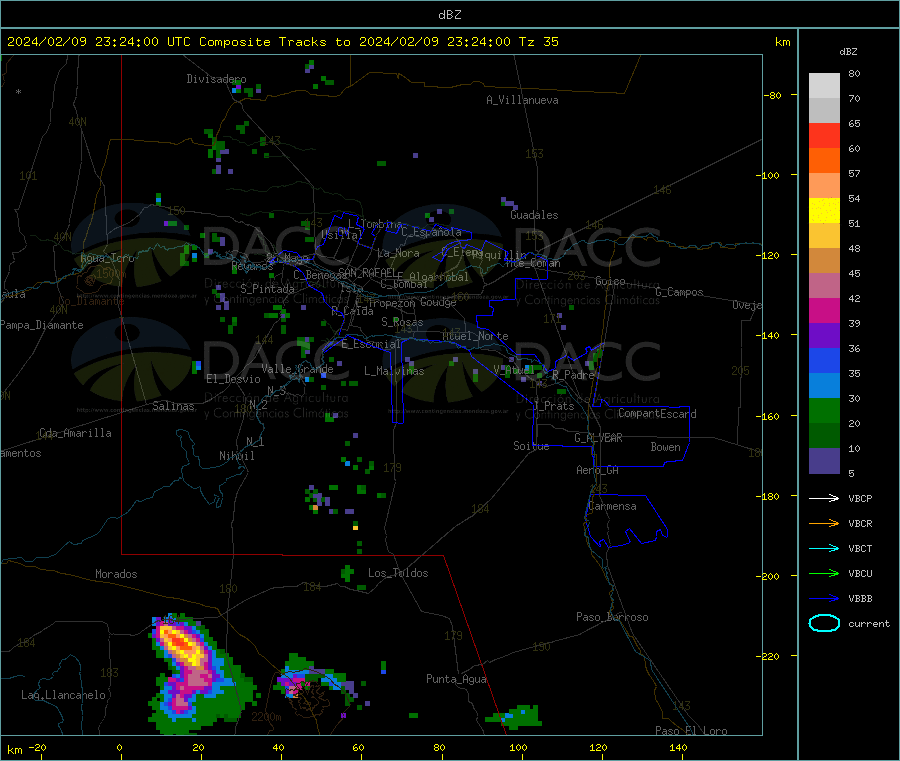Select the red 60-65 dBZ color swatch

(824, 135)
